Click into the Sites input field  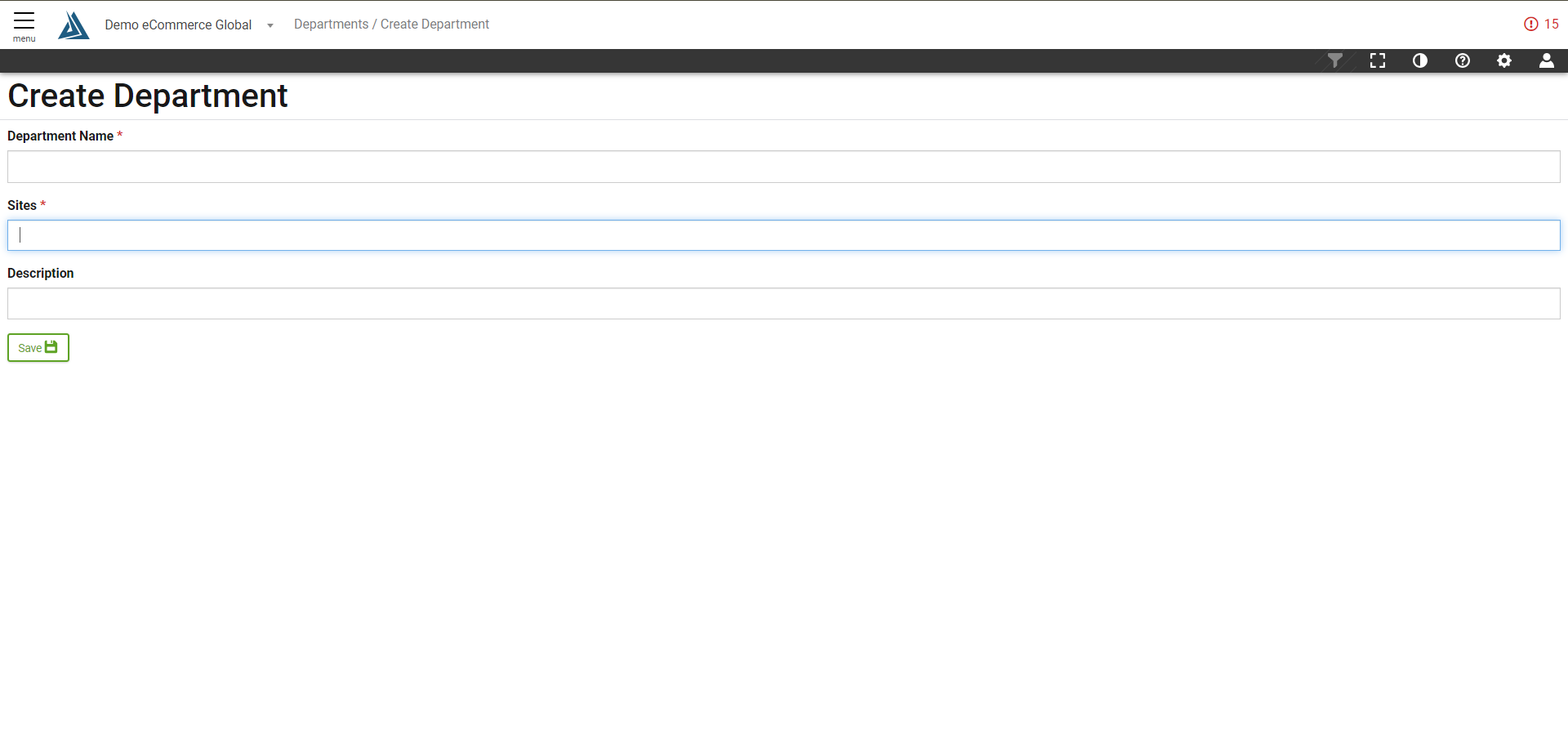(x=784, y=235)
